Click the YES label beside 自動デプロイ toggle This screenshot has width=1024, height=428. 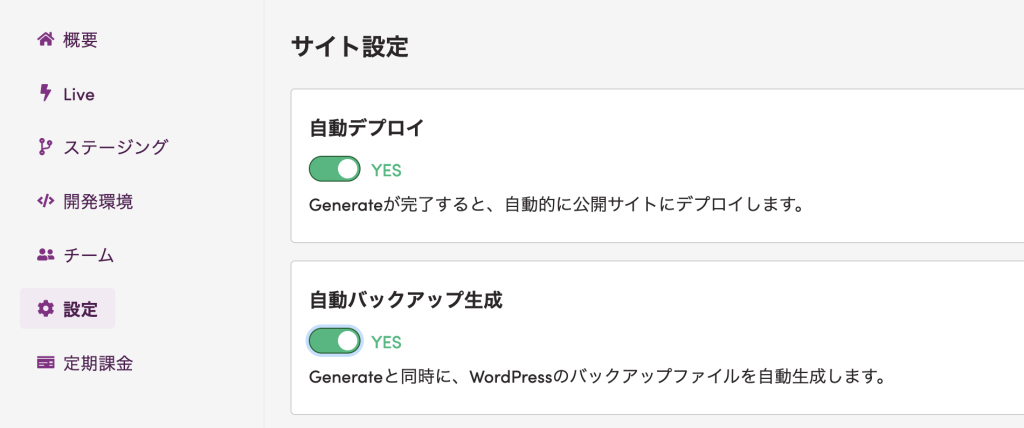click(x=386, y=170)
